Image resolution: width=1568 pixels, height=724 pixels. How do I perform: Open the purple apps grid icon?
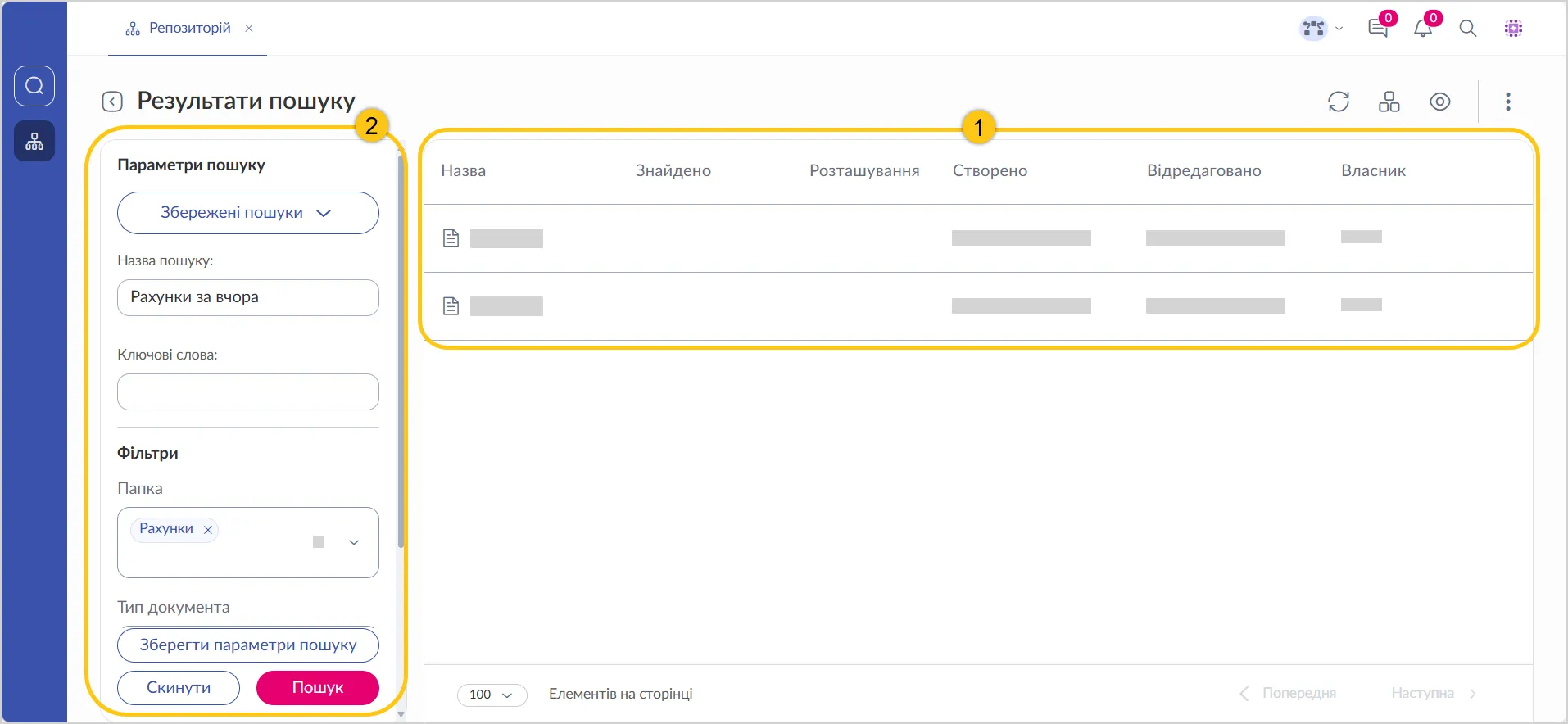pos(1513,29)
